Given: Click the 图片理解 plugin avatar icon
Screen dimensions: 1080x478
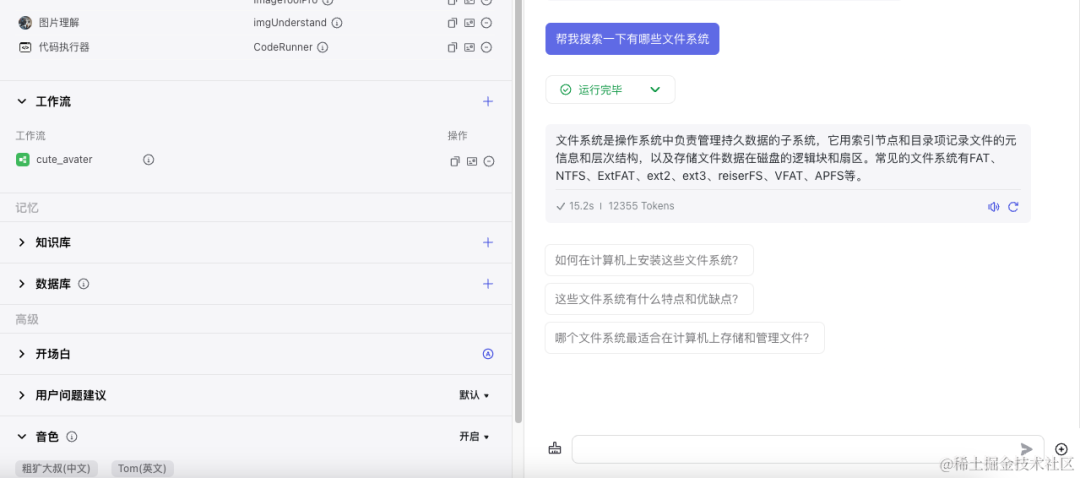Looking at the screenshot, I should [25, 23].
